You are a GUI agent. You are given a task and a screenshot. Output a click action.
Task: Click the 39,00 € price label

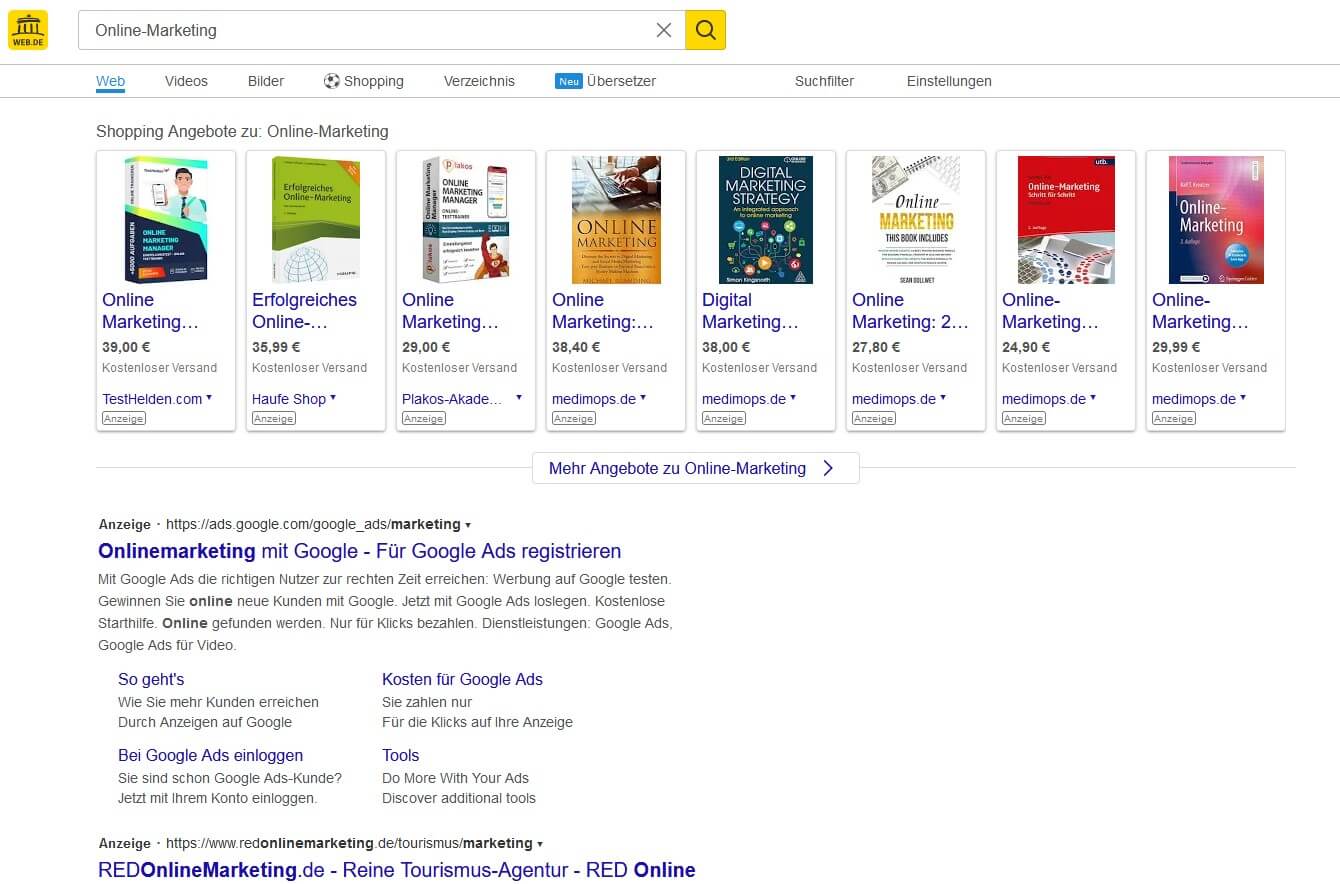126,347
